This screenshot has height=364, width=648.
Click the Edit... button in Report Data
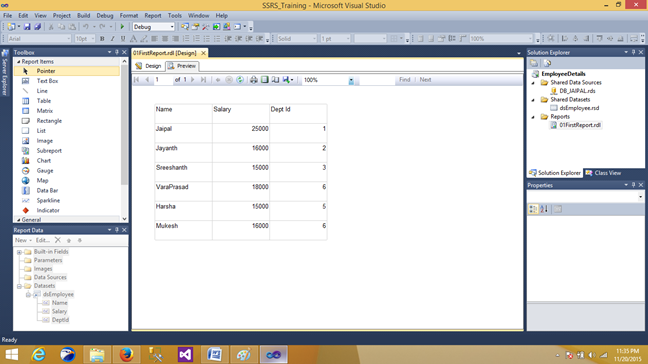click(43, 240)
